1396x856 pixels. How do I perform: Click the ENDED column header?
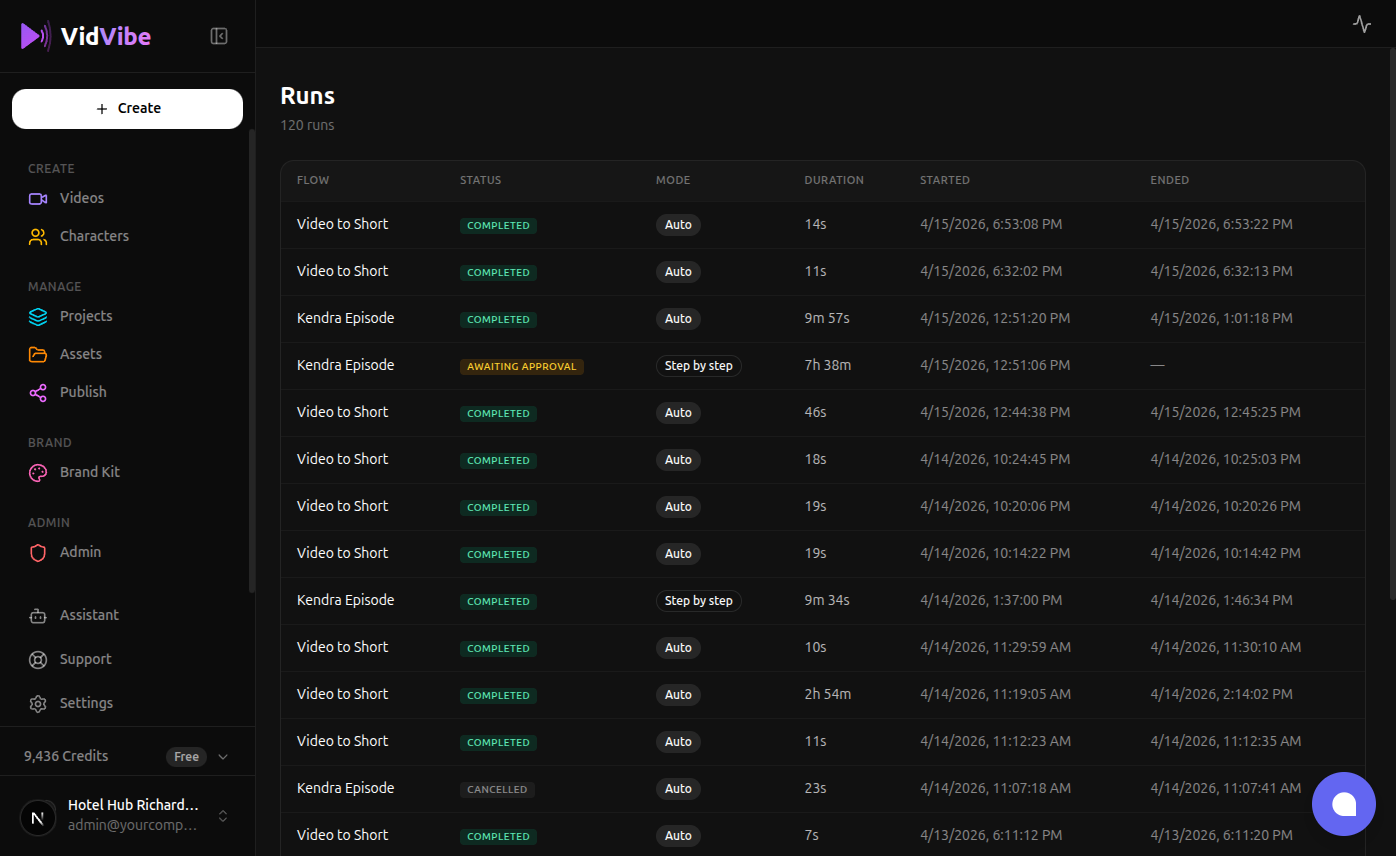coord(1170,180)
